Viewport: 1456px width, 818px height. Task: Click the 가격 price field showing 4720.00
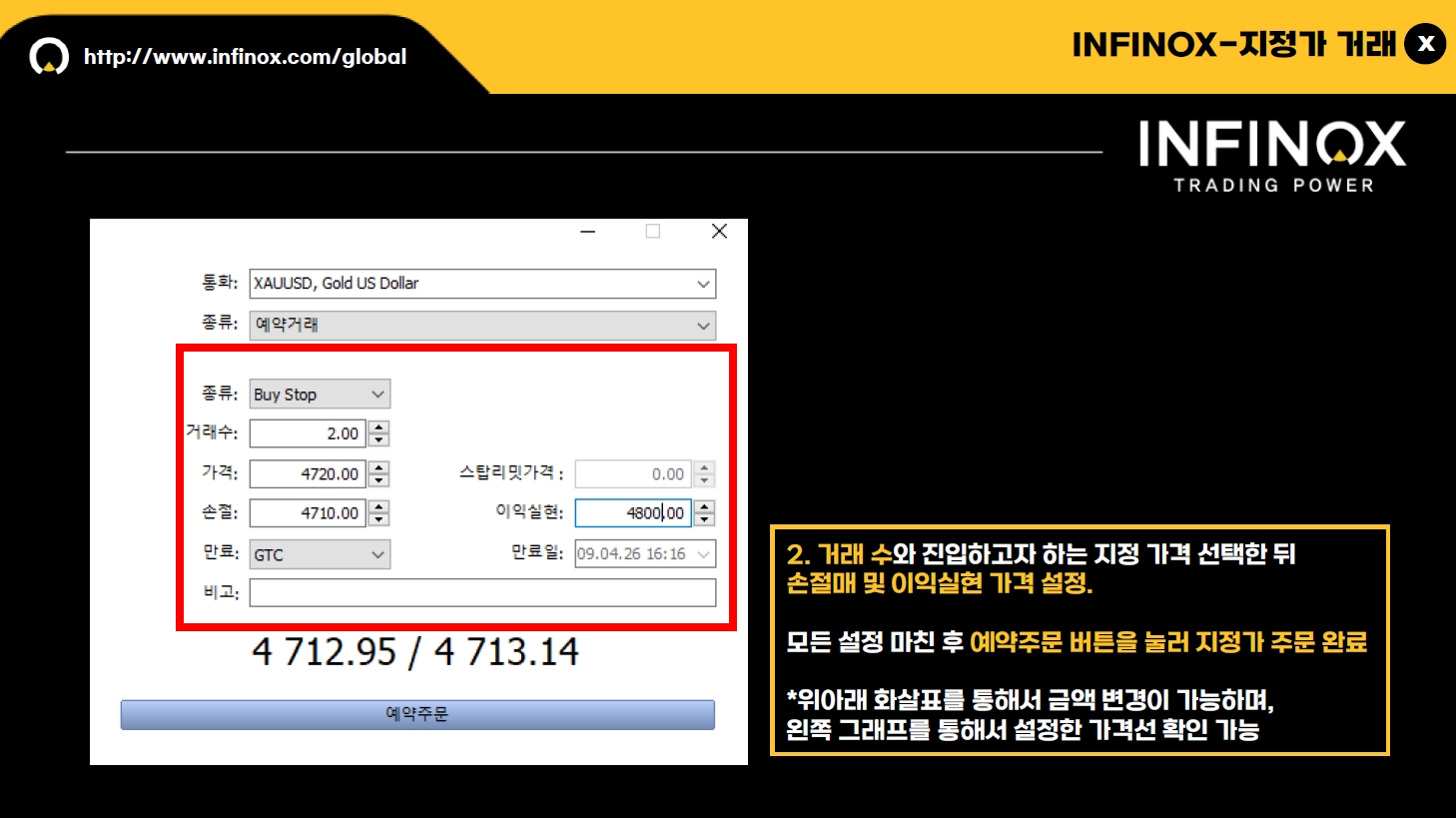(308, 473)
